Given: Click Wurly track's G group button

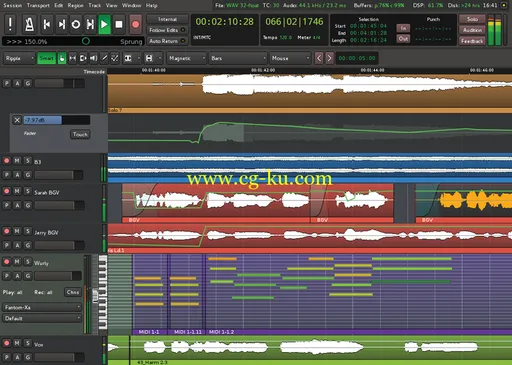Looking at the screenshot, I should point(28,276).
